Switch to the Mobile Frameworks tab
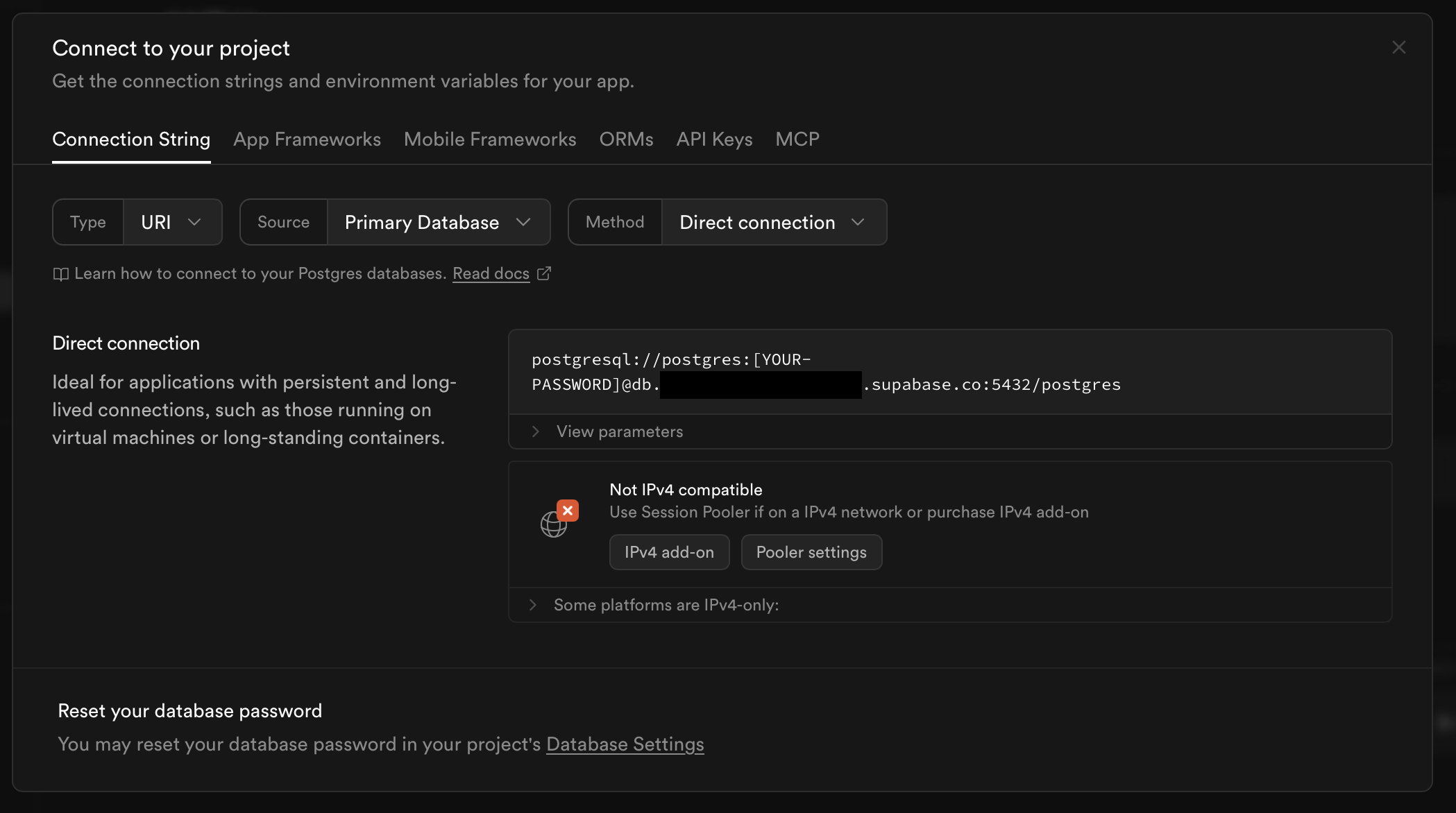 click(x=489, y=139)
